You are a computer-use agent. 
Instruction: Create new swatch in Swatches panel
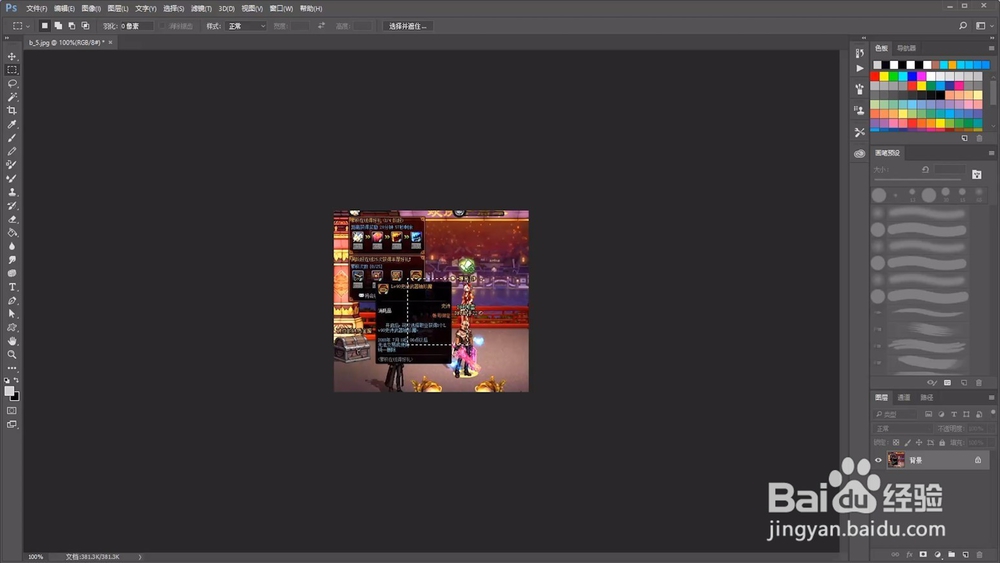pos(964,138)
